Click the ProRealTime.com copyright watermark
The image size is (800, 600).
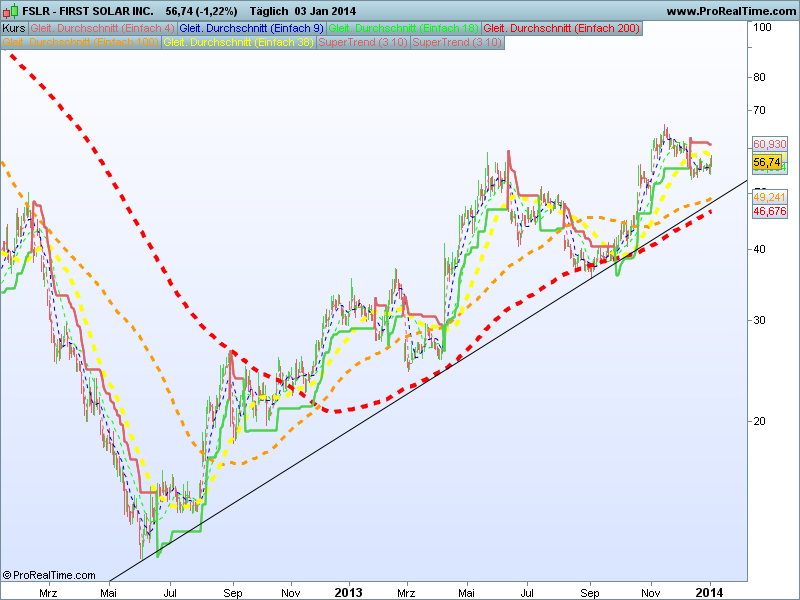pos(49,575)
